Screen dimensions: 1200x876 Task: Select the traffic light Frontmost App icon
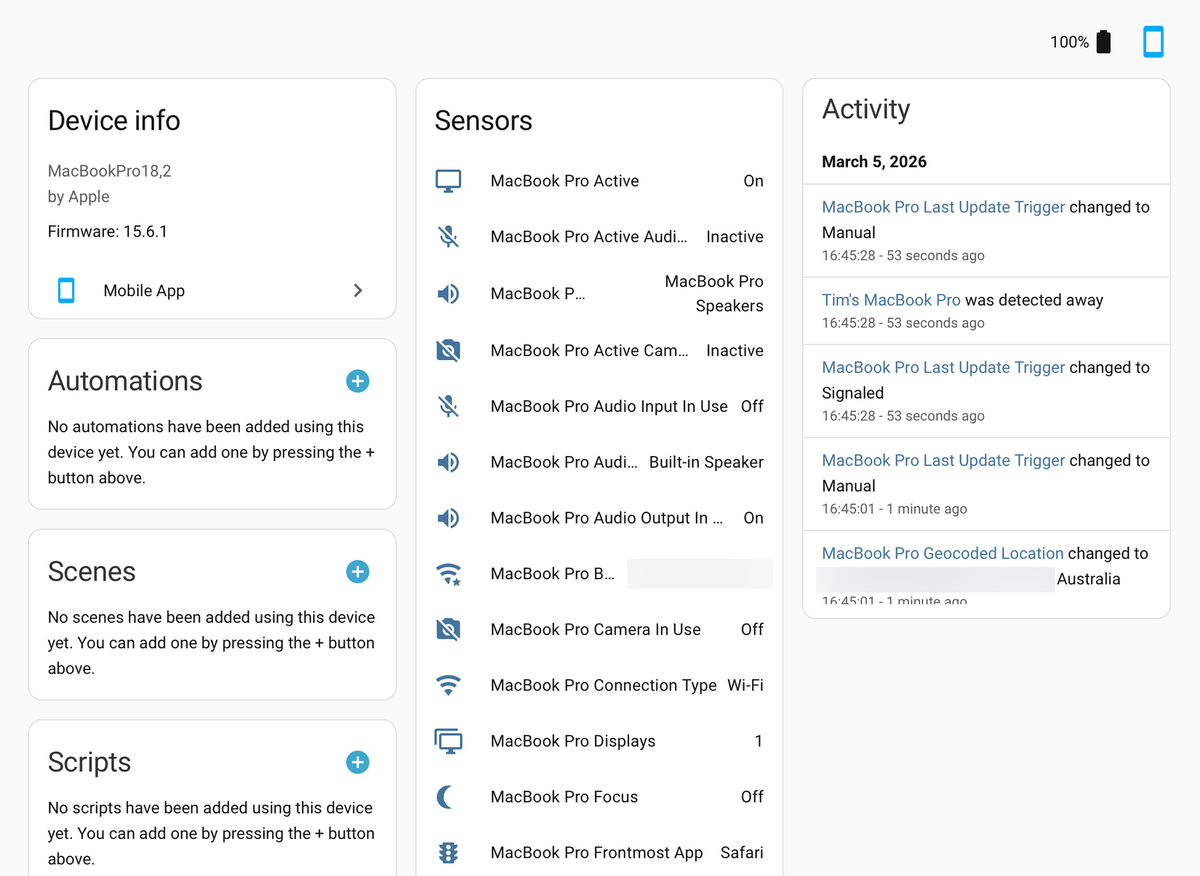448,853
